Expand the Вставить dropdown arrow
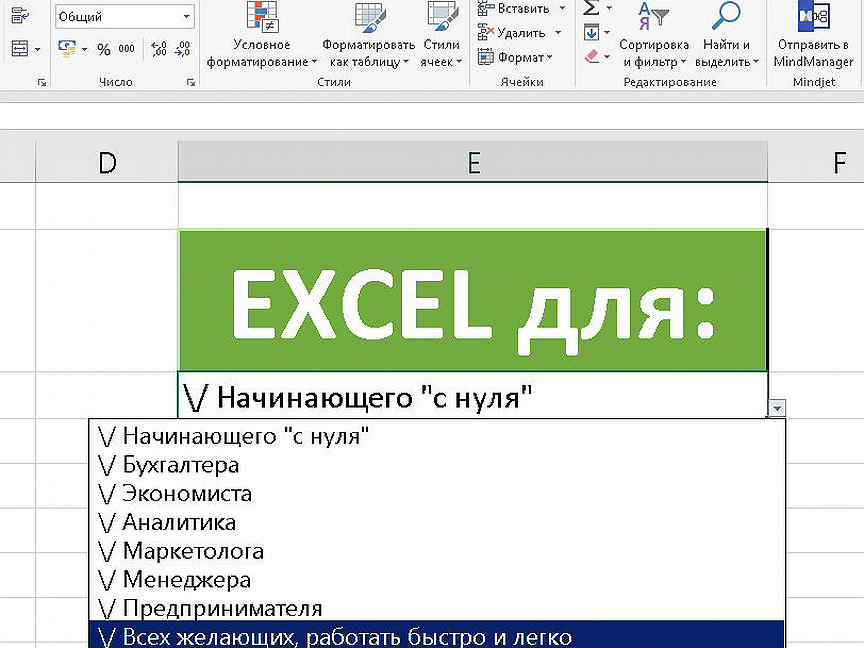This screenshot has width=864, height=648. (x=563, y=8)
